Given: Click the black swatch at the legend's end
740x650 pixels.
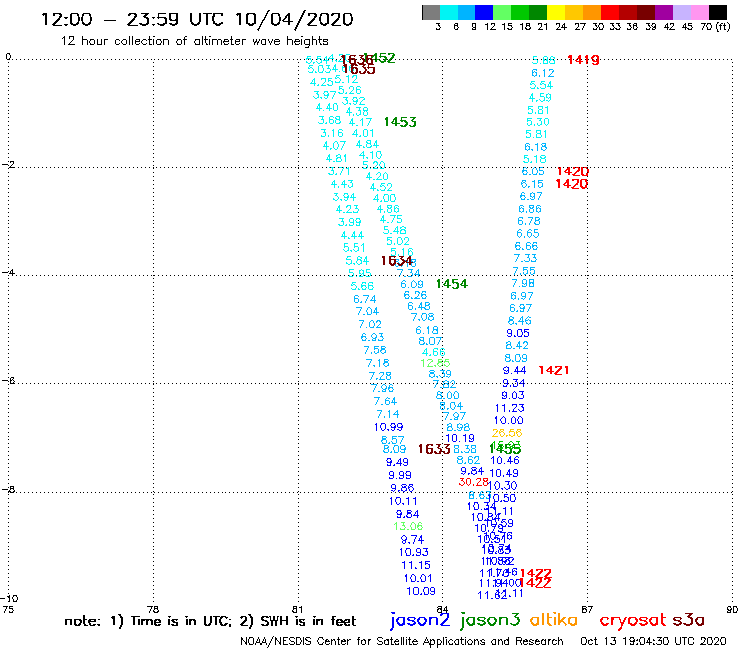Looking at the screenshot, I should click(718, 12).
